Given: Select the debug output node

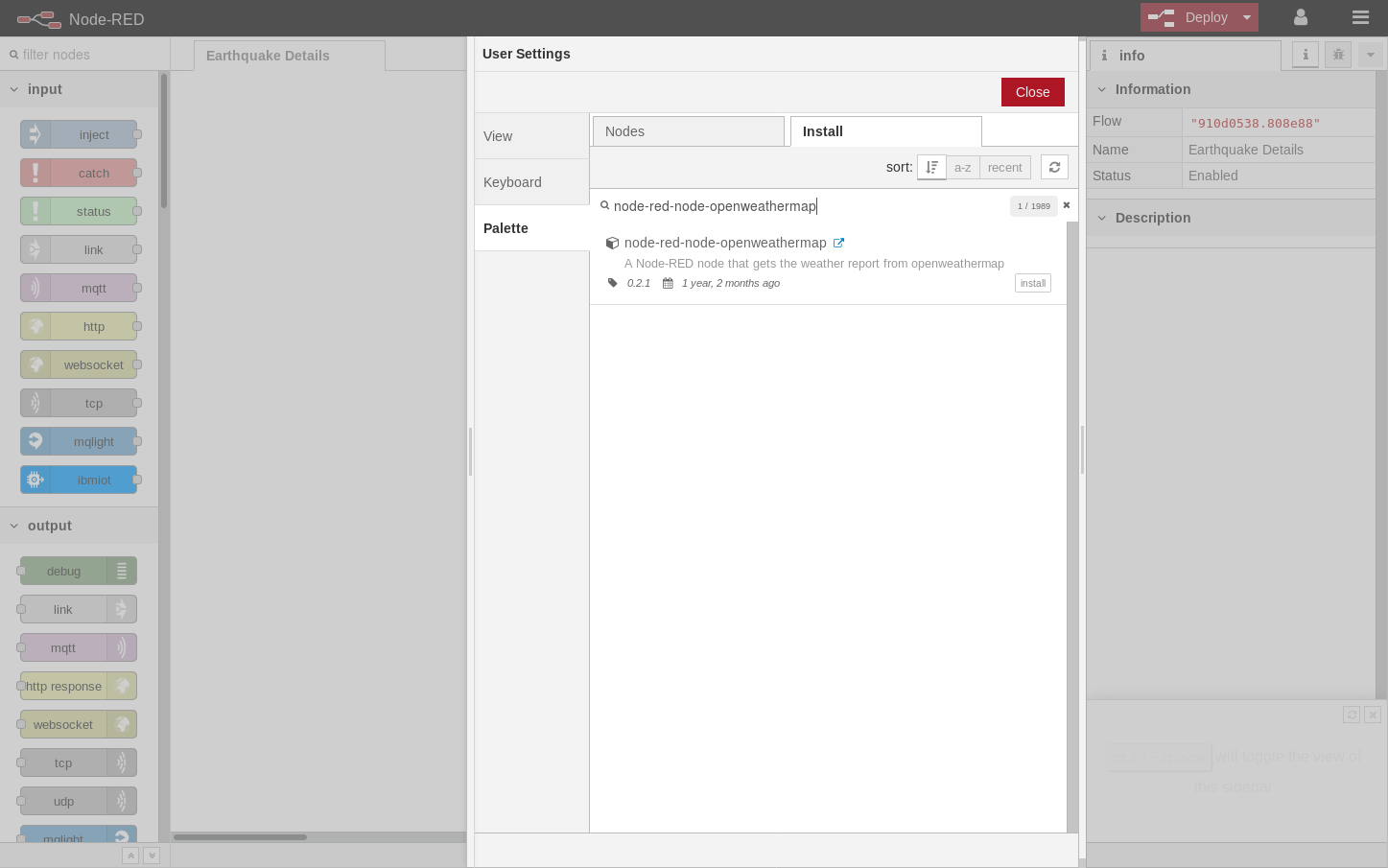Looking at the screenshot, I should [x=79, y=571].
